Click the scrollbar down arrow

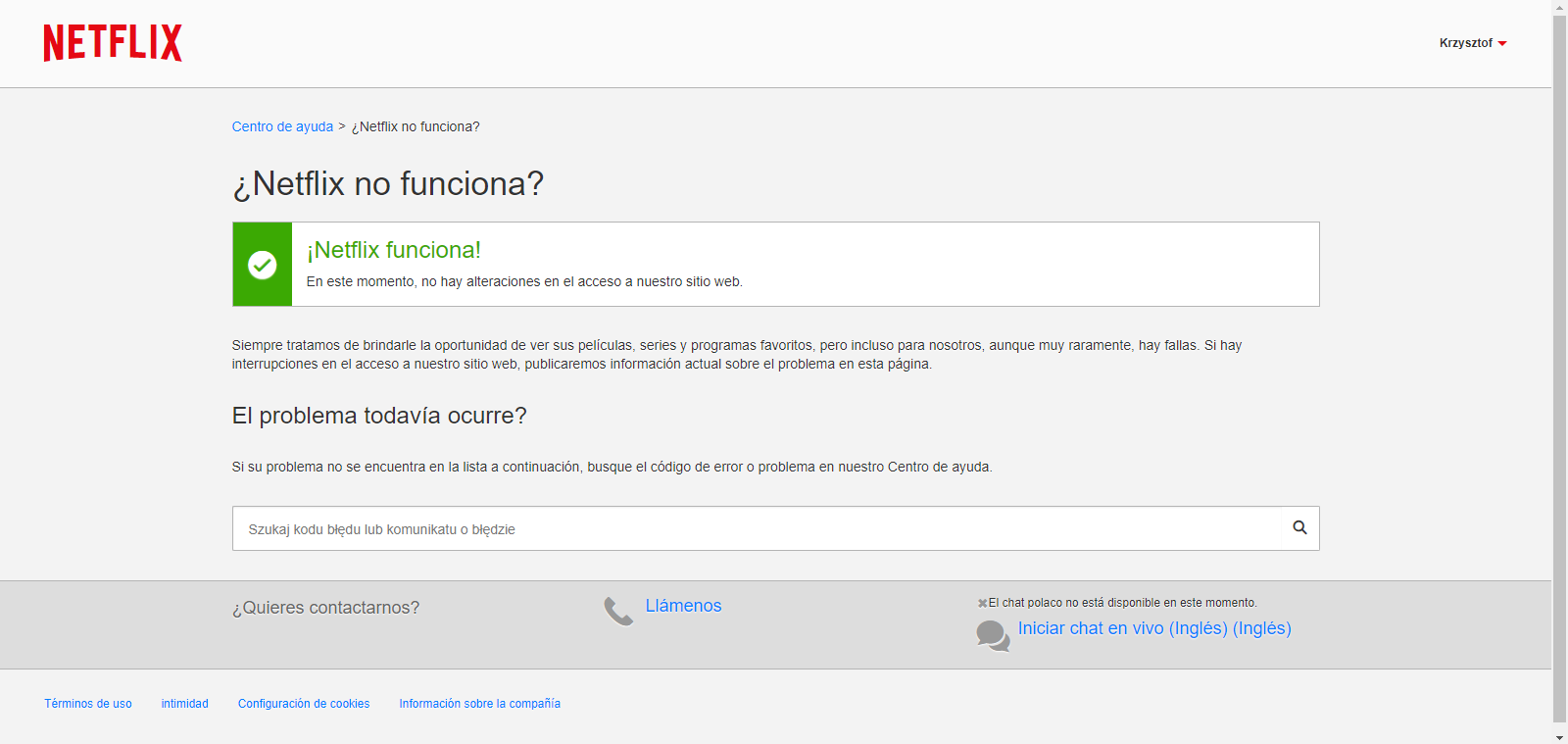pos(1559,736)
